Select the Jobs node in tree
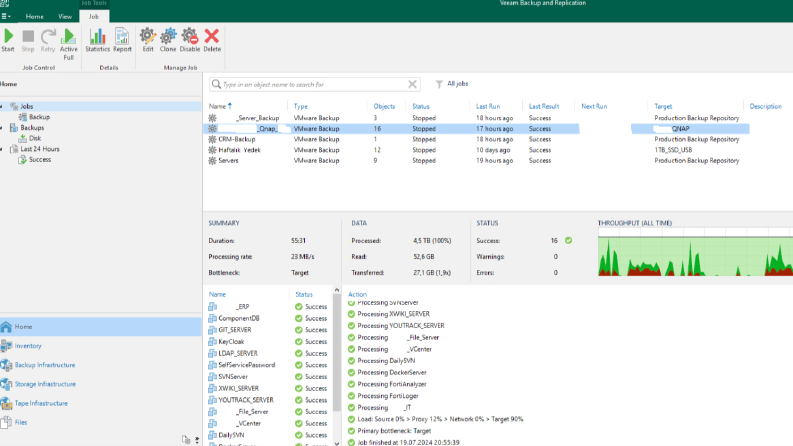The image size is (793, 446). tap(27, 106)
